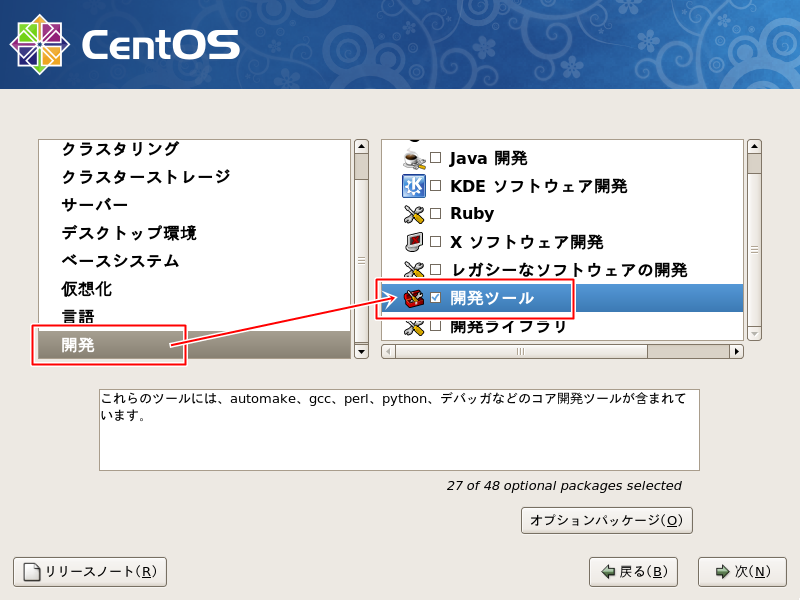
Task: Select the クラスターストレージ category
Action: point(194,177)
